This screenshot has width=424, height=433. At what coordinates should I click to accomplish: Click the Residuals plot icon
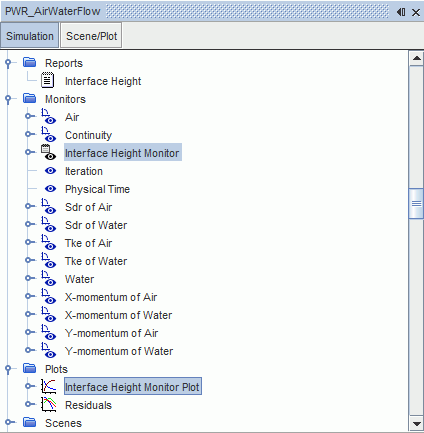[49, 405]
